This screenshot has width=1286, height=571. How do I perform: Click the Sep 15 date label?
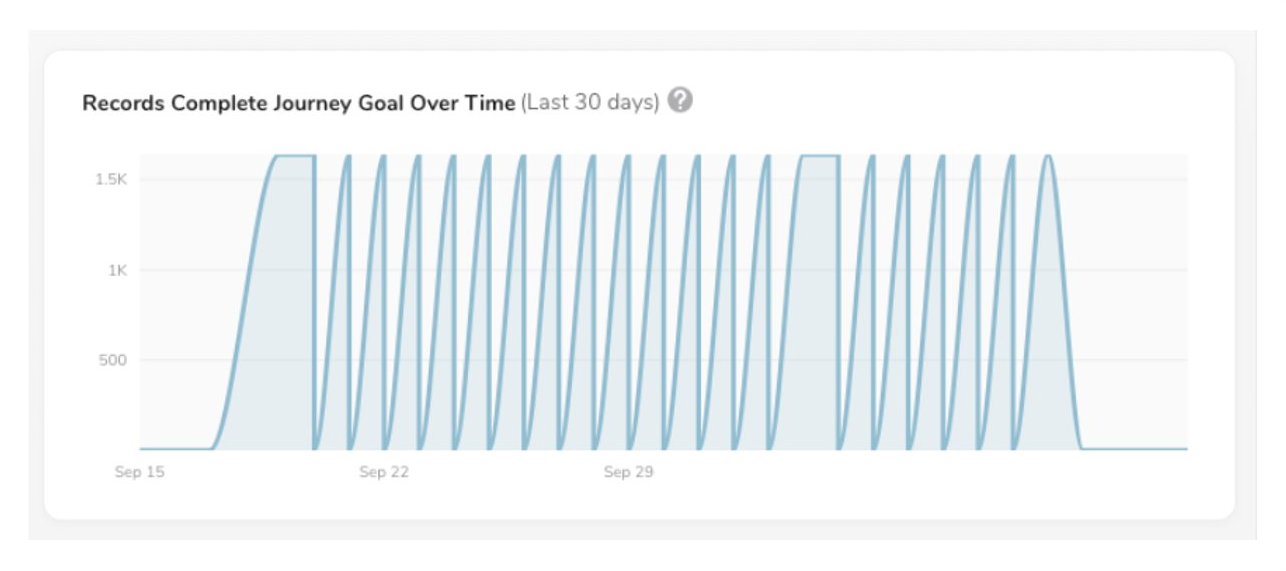140,472
